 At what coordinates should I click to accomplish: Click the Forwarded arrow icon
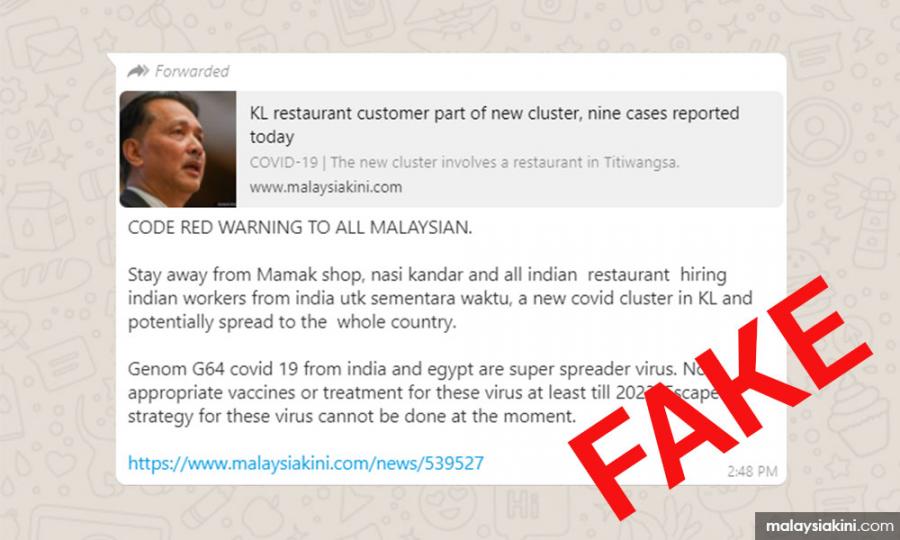[x=138, y=71]
